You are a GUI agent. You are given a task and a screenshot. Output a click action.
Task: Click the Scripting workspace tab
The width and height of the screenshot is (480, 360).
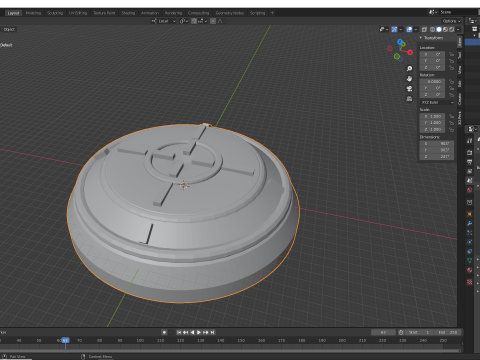258,13
